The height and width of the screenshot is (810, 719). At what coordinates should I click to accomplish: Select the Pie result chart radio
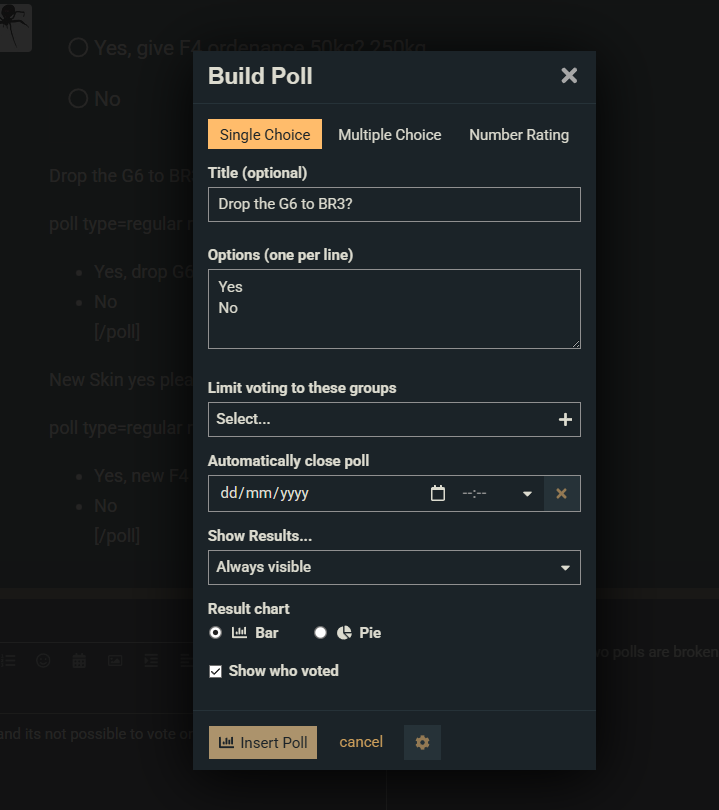(321, 633)
